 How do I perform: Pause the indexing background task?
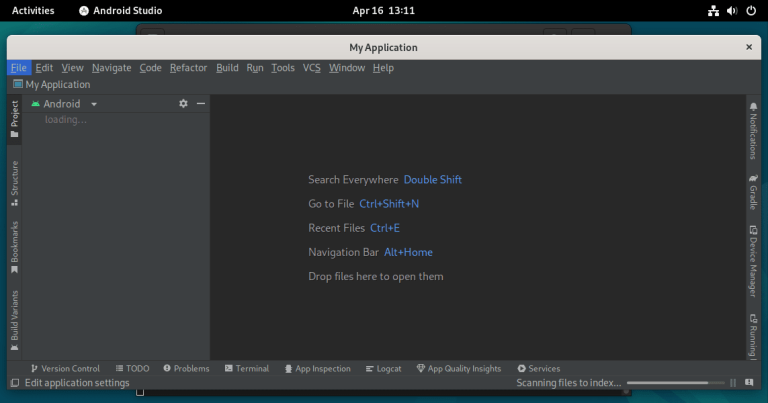click(x=733, y=383)
